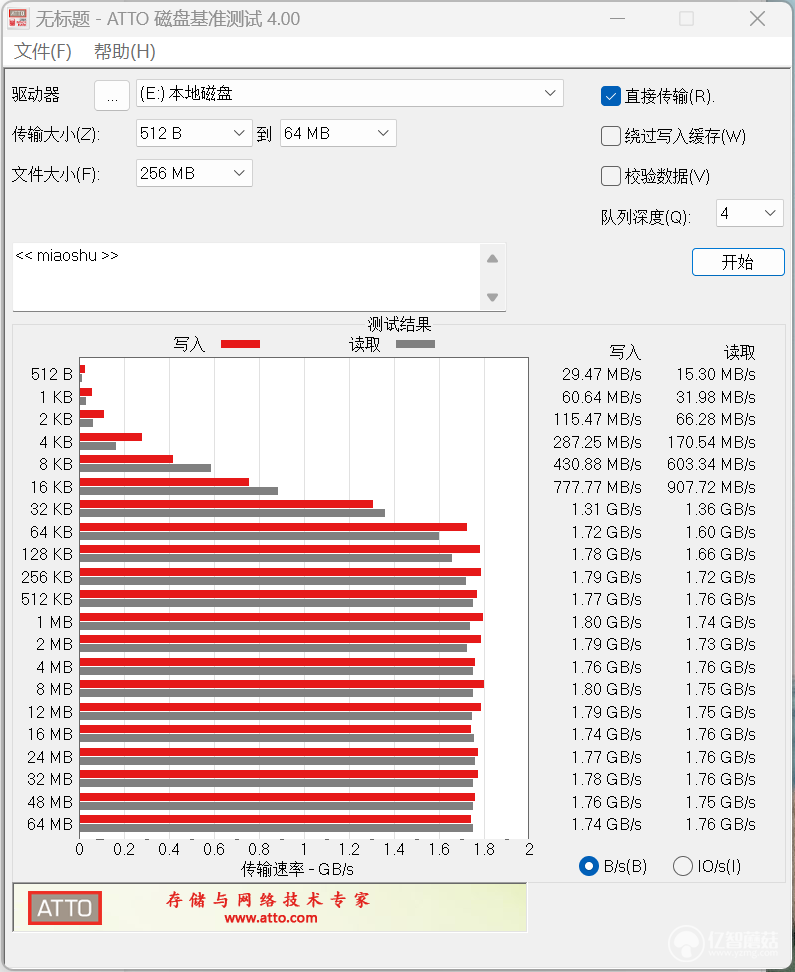The height and width of the screenshot is (972, 795).
Task: Click the 512 B row label in chart
Action: (52, 374)
